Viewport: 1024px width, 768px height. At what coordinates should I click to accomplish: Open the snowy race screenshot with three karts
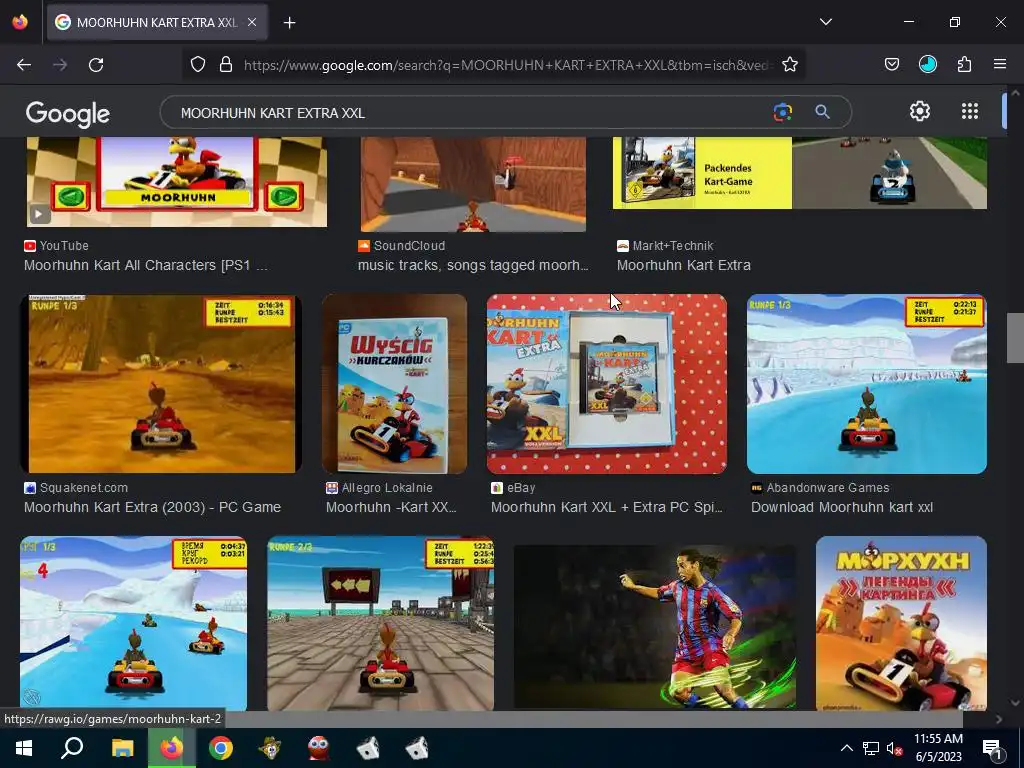coord(133,624)
